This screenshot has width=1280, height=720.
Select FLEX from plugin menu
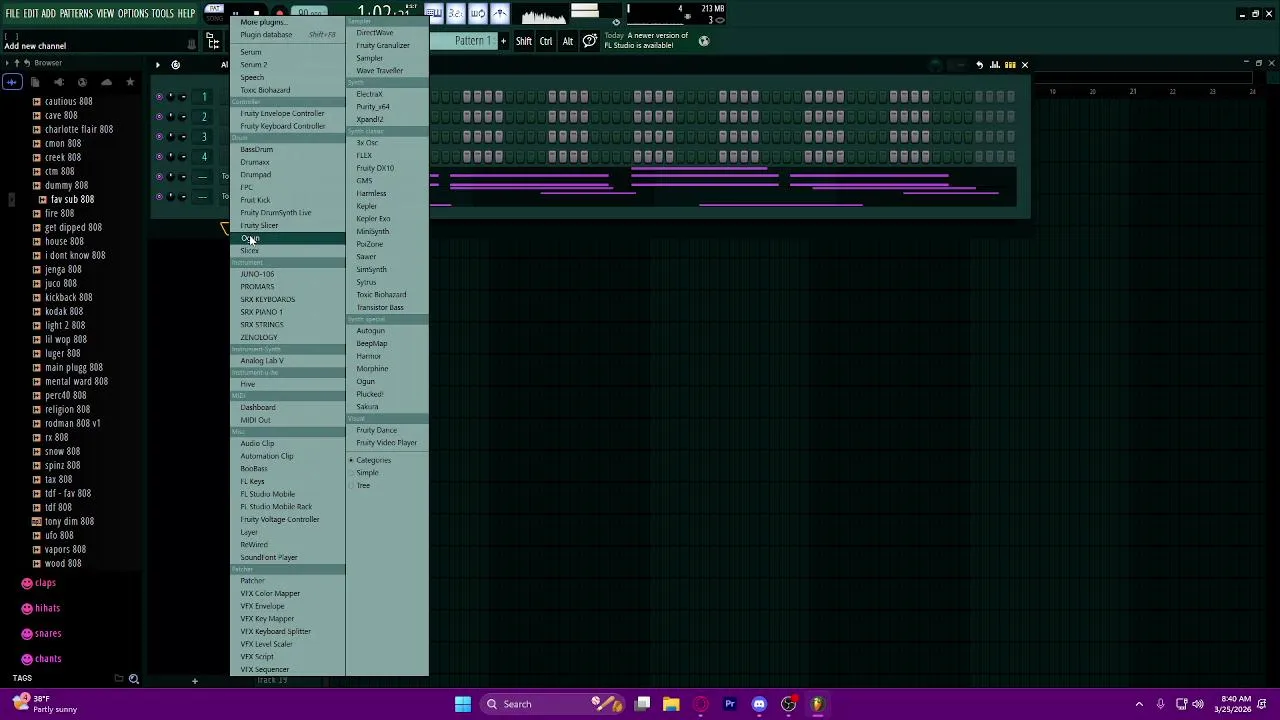pos(364,156)
